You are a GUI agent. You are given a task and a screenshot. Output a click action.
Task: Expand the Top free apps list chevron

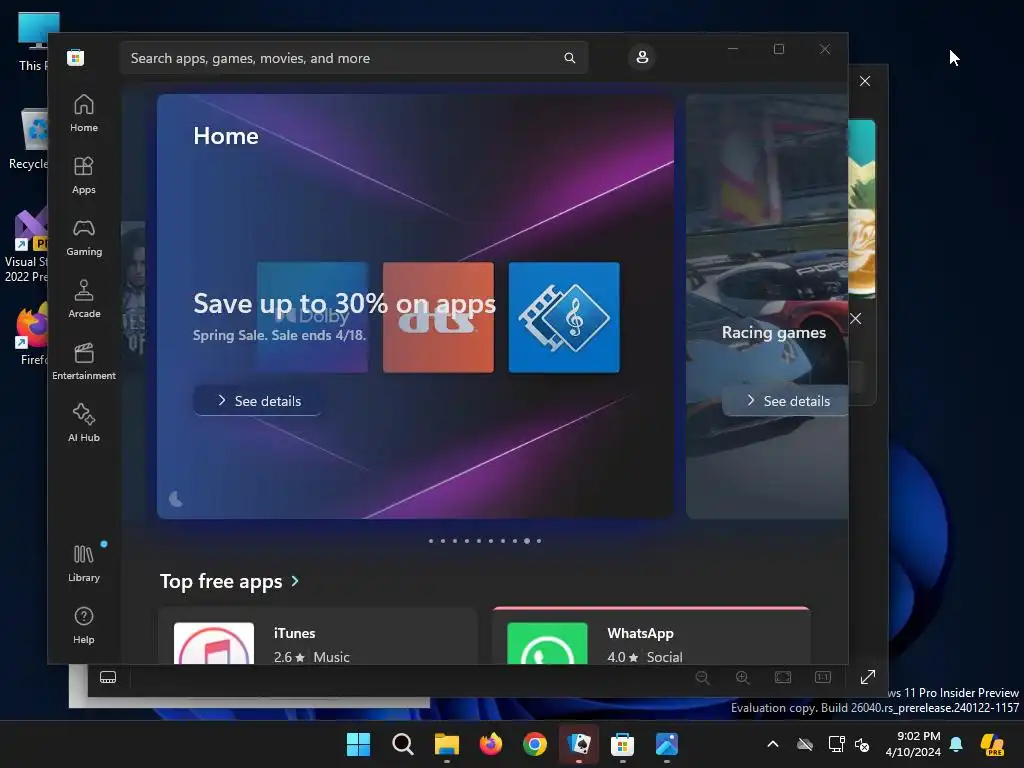(x=295, y=581)
